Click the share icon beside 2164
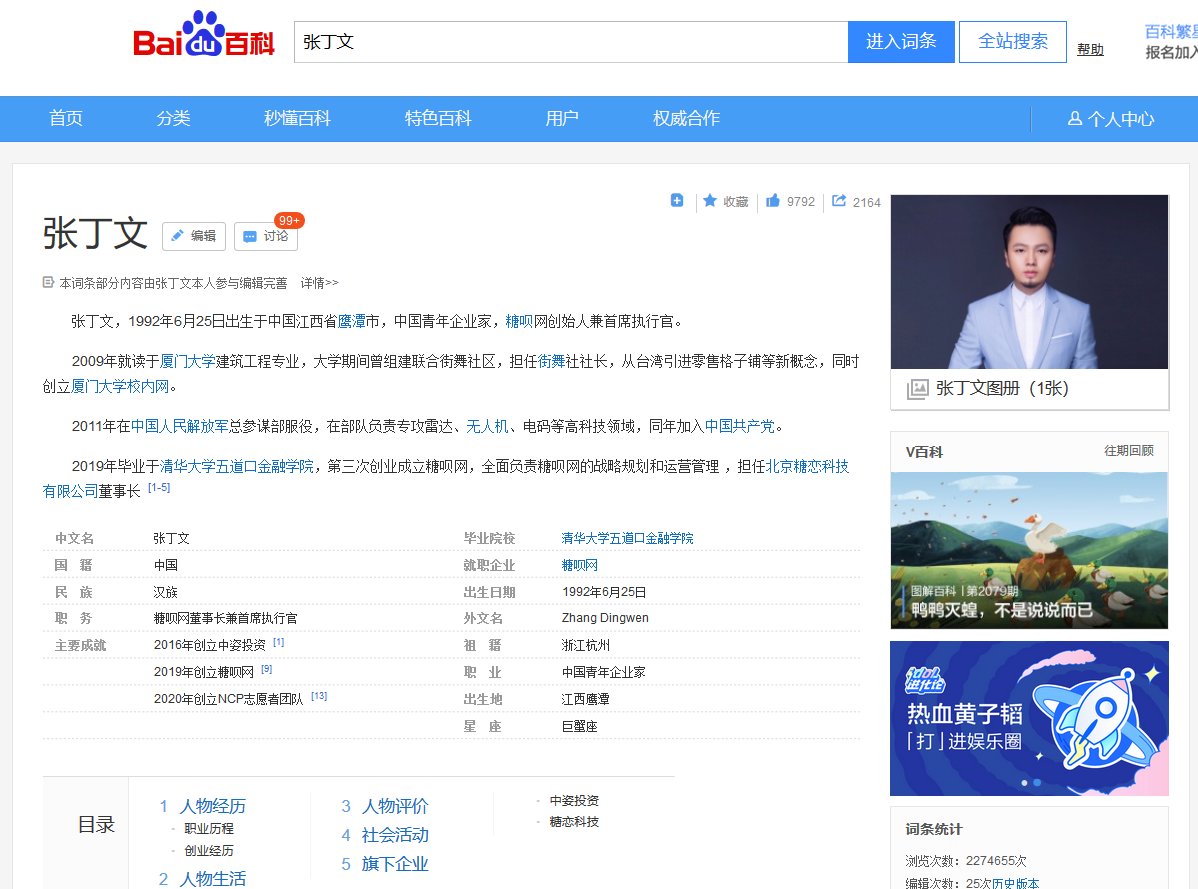The height and width of the screenshot is (889, 1198). tap(839, 200)
